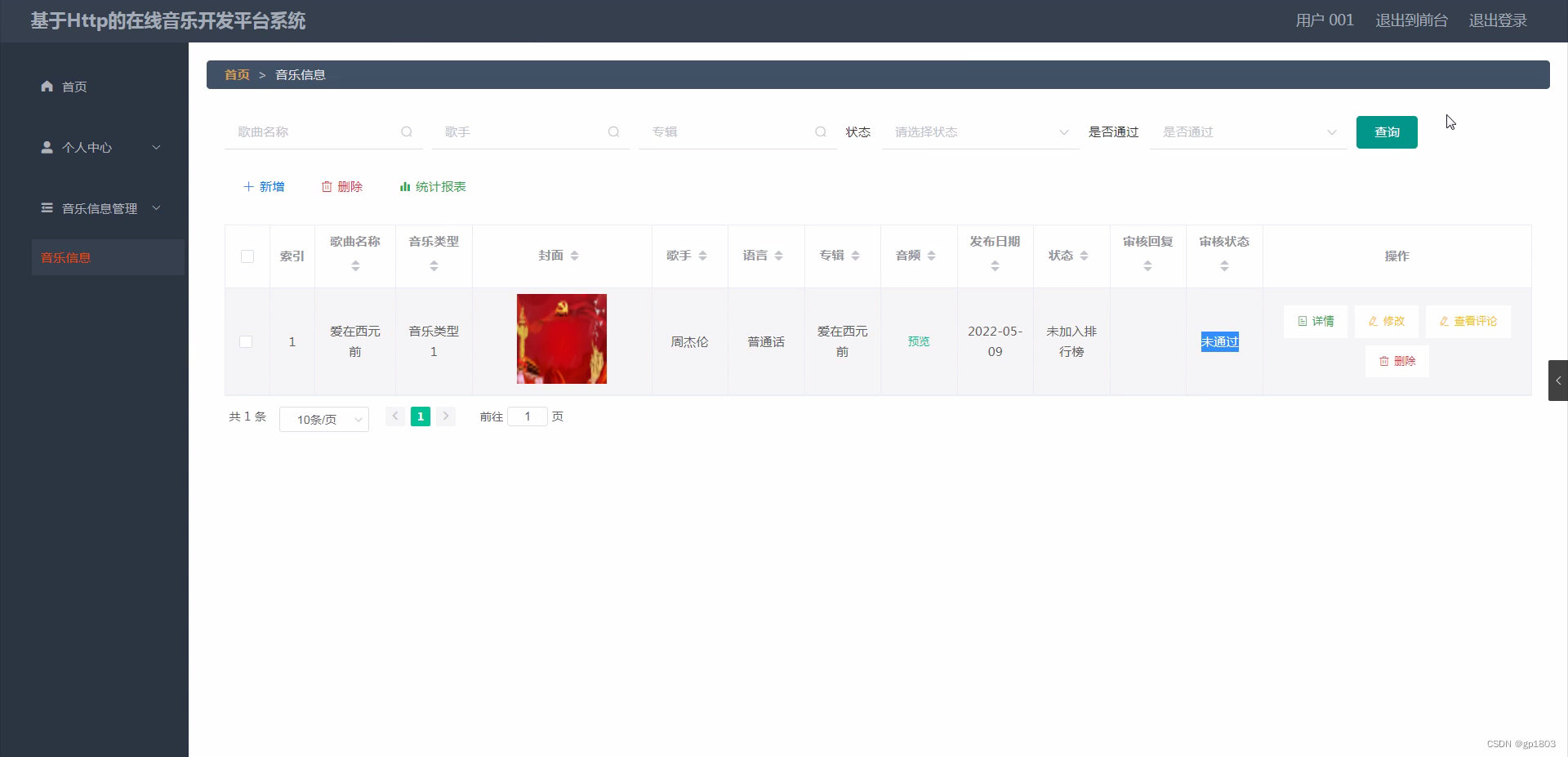Click 查看评论 for the song
The height and width of the screenshot is (757, 1568).
tap(1468, 321)
